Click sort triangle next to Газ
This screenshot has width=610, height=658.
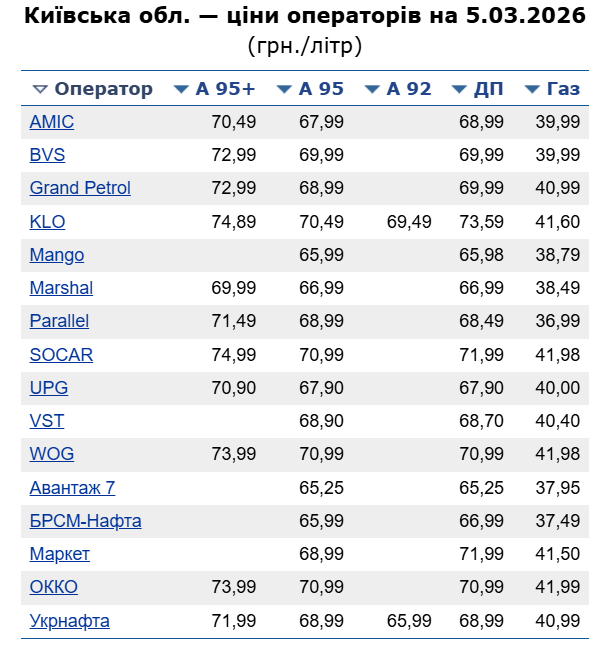tap(532, 89)
